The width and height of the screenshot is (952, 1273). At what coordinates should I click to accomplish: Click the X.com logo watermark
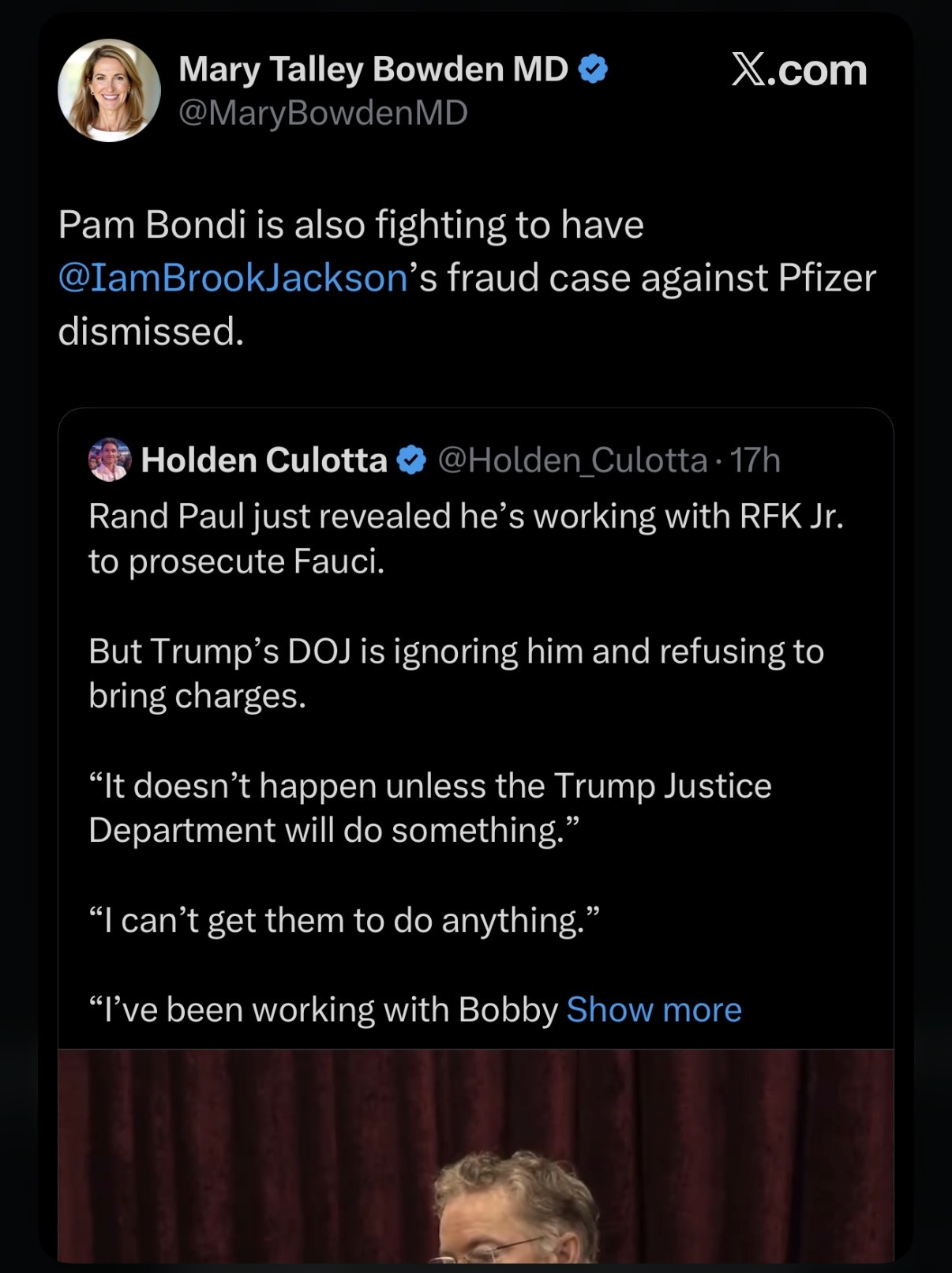(x=799, y=70)
